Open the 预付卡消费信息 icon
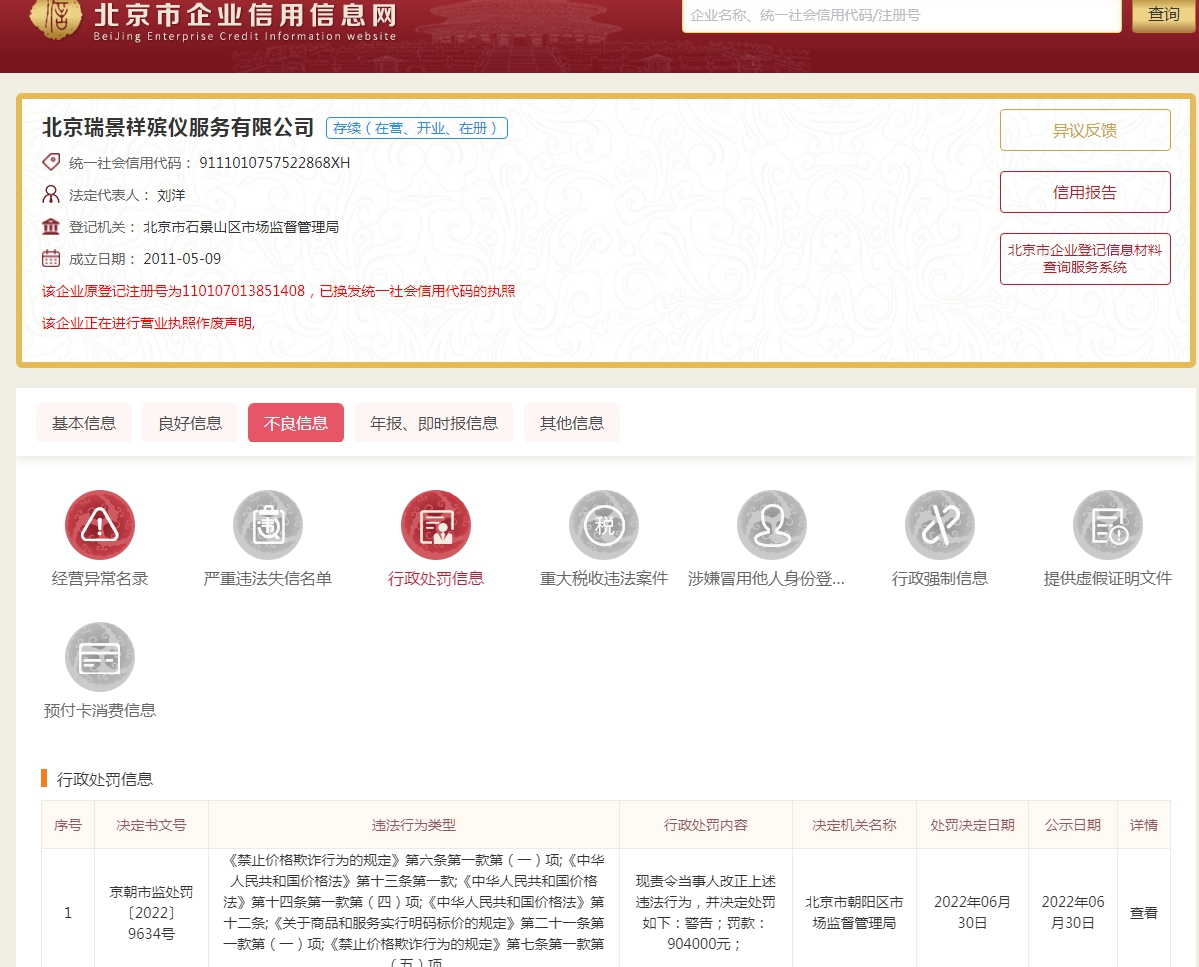The image size is (1199, 967). (99, 656)
